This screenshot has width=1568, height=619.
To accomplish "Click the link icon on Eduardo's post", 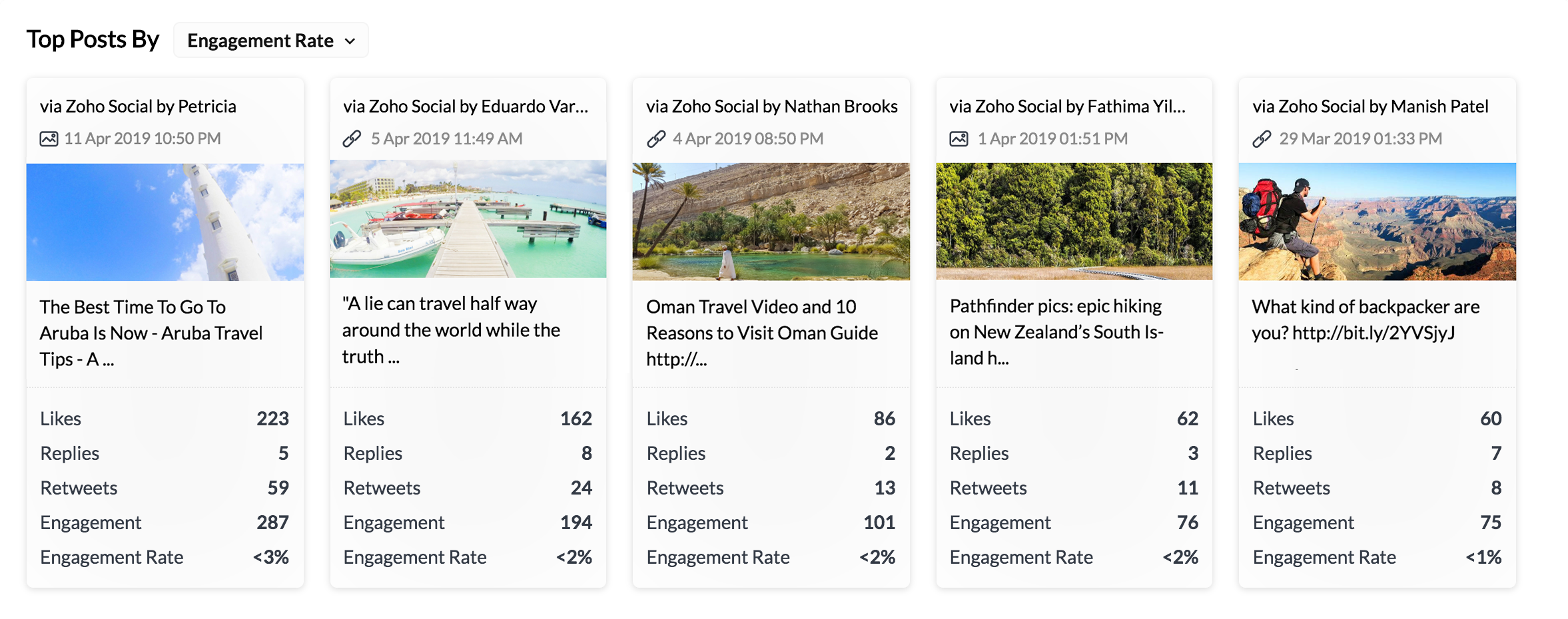I will click(352, 138).
